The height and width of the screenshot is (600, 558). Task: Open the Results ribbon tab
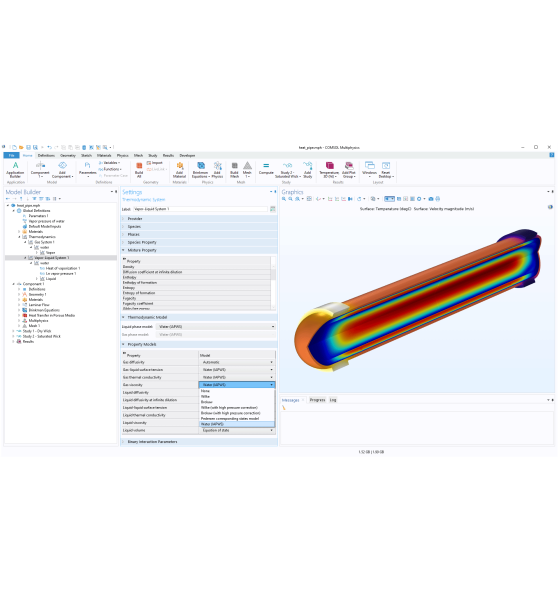(168, 156)
